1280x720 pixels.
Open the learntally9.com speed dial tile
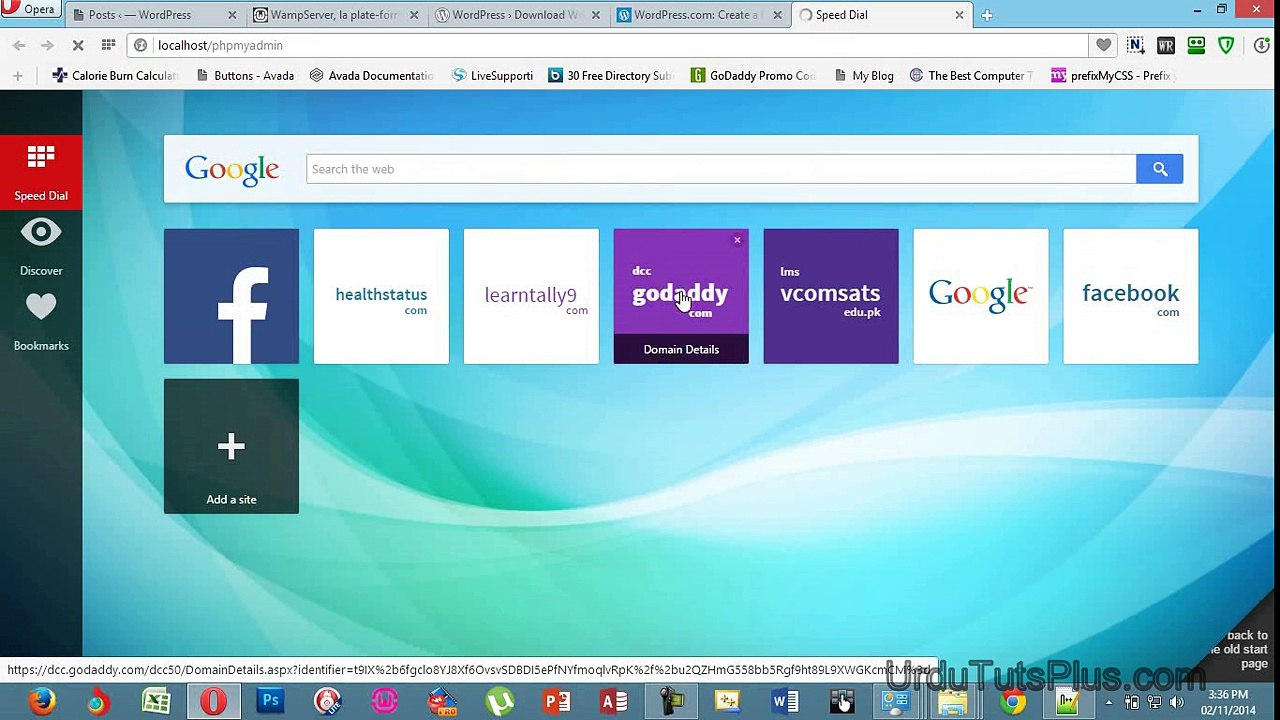[x=531, y=296]
